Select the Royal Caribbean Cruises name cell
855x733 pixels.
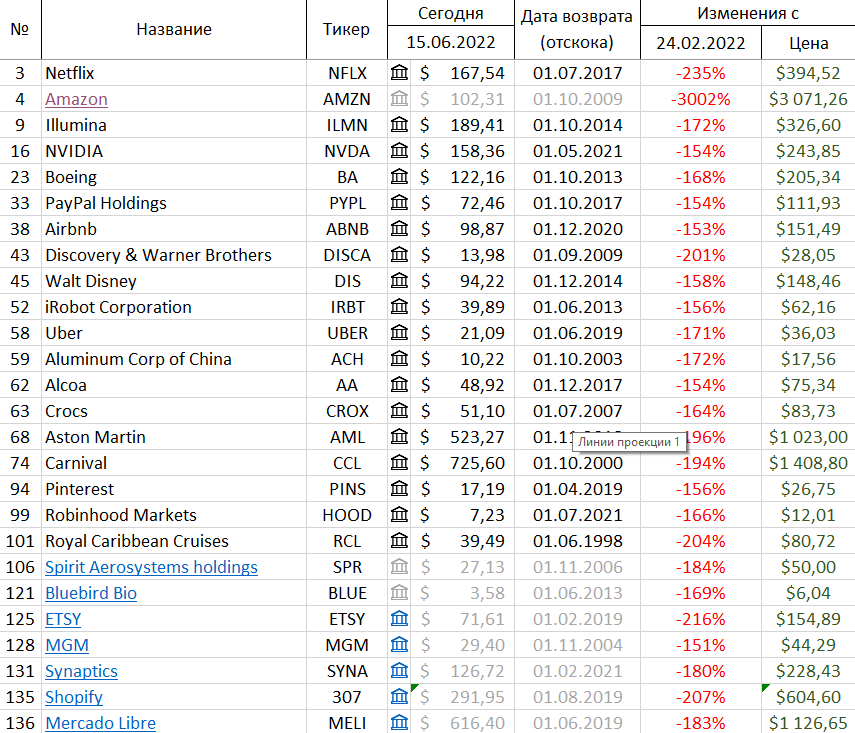[174, 541]
